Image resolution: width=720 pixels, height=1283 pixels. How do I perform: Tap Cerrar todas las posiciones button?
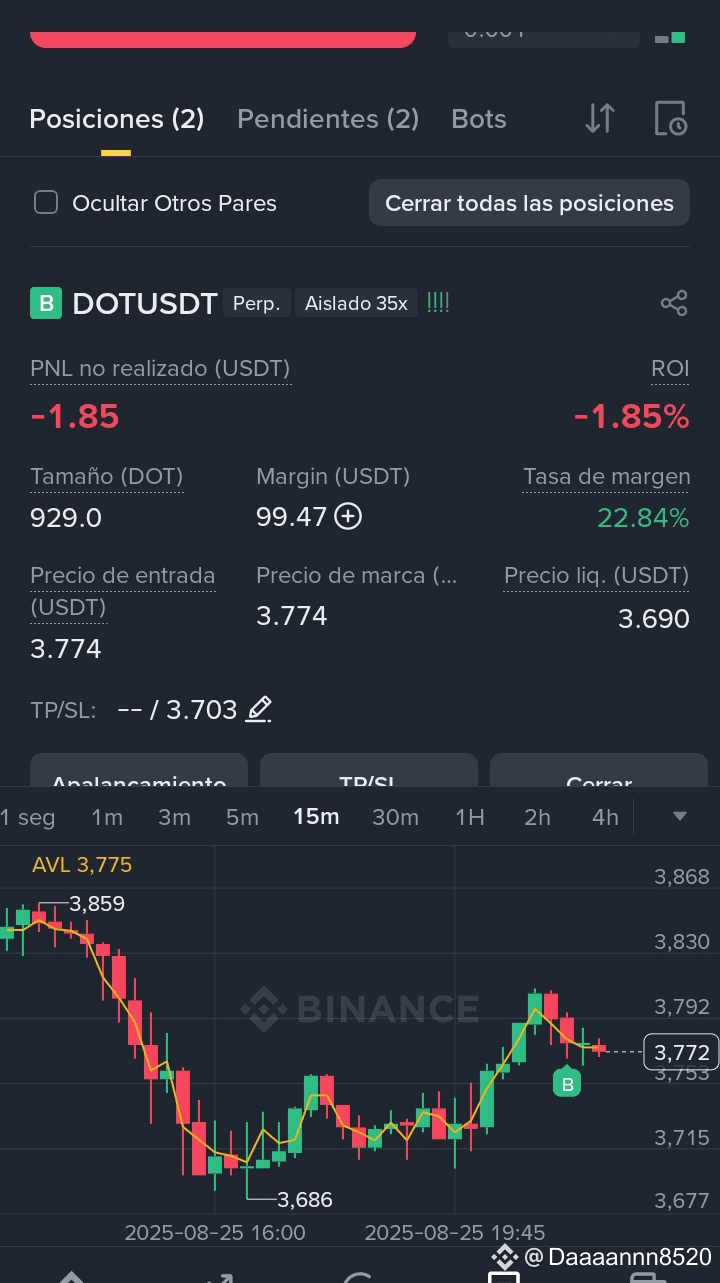click(x=529, y=203)
